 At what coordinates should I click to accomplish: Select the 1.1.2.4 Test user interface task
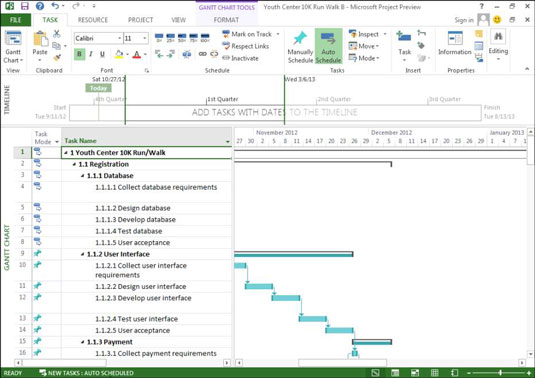point(136,319)
